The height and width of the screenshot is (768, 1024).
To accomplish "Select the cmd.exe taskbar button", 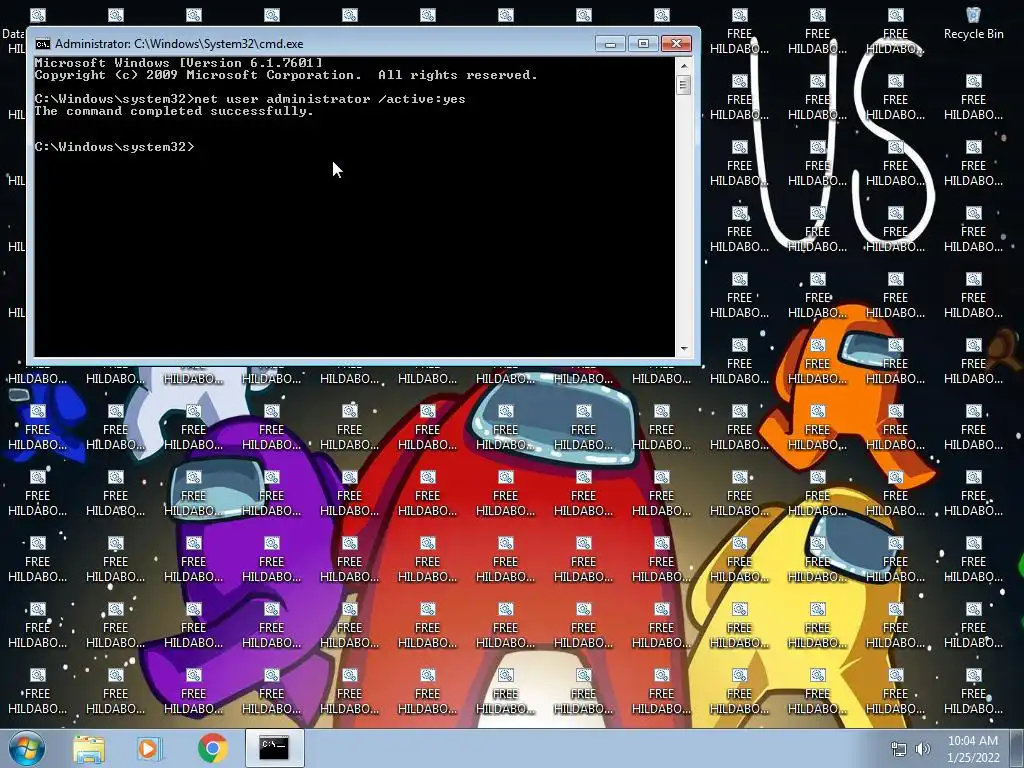I will click(x=274, y=748).
